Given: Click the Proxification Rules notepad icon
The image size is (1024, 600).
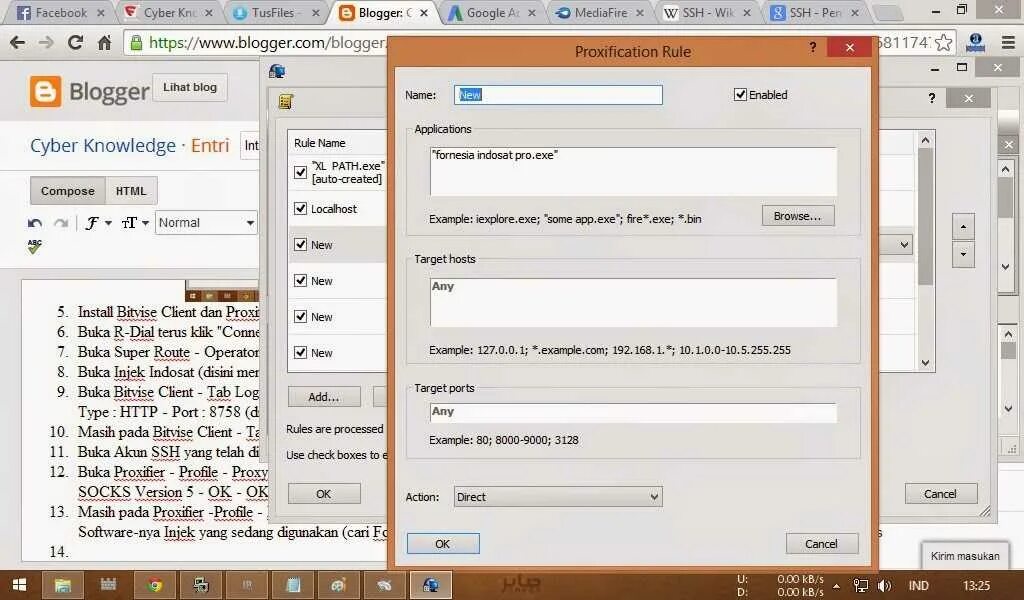Looking at the screenshot, I should [285, 101].
